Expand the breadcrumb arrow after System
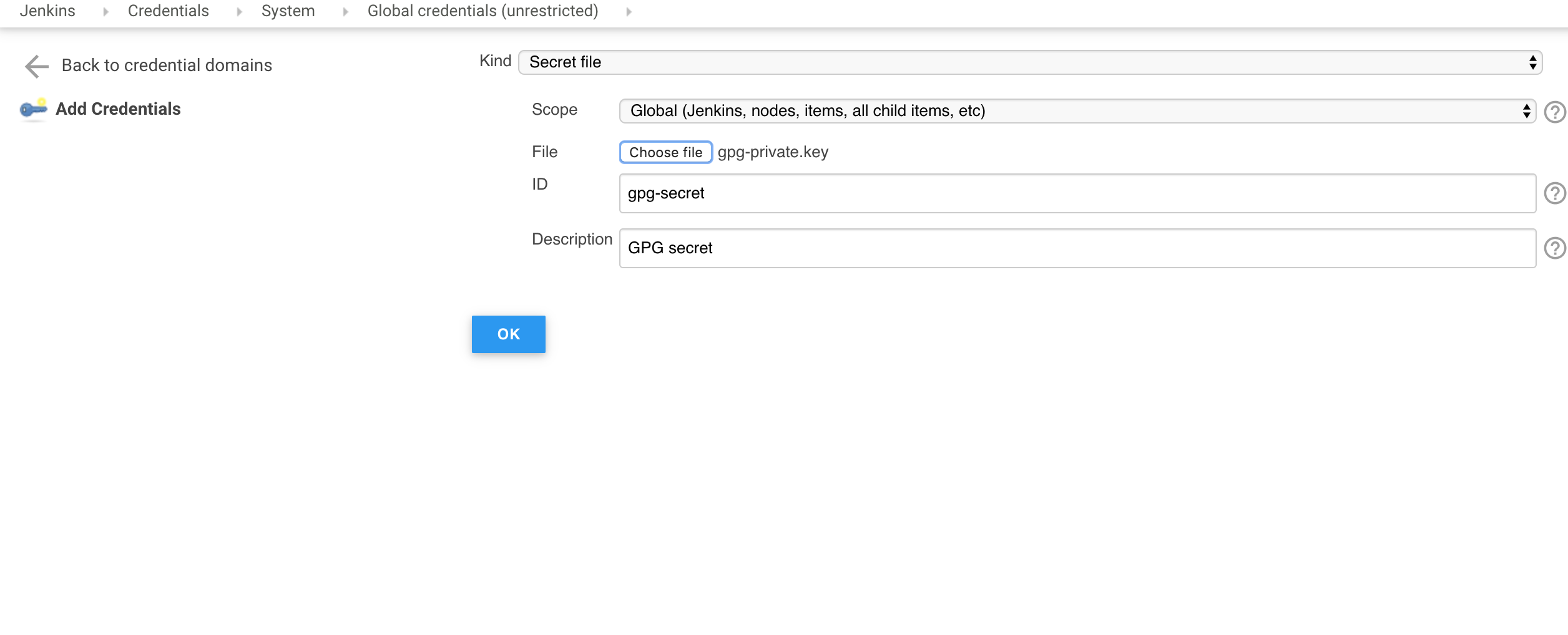The width and height of the screenshot is (1568, 635). 345,12
